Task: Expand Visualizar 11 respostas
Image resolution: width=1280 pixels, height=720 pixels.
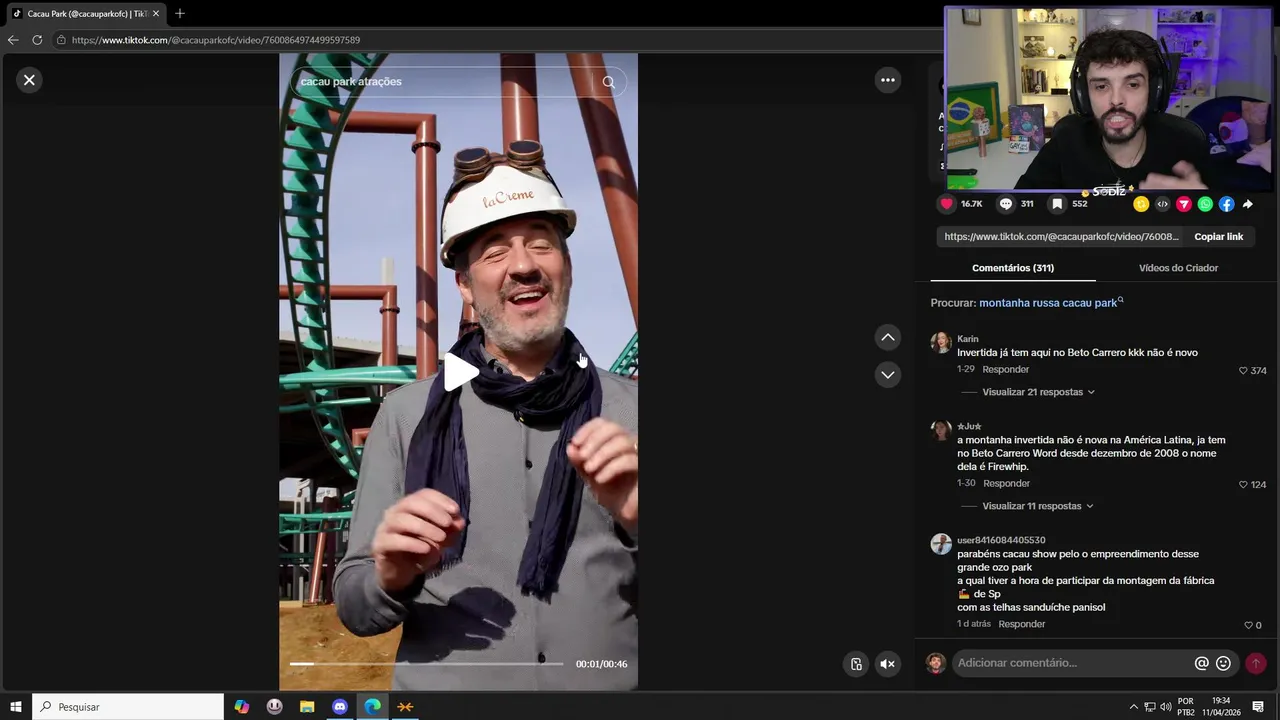Action: pos(1038,506)
